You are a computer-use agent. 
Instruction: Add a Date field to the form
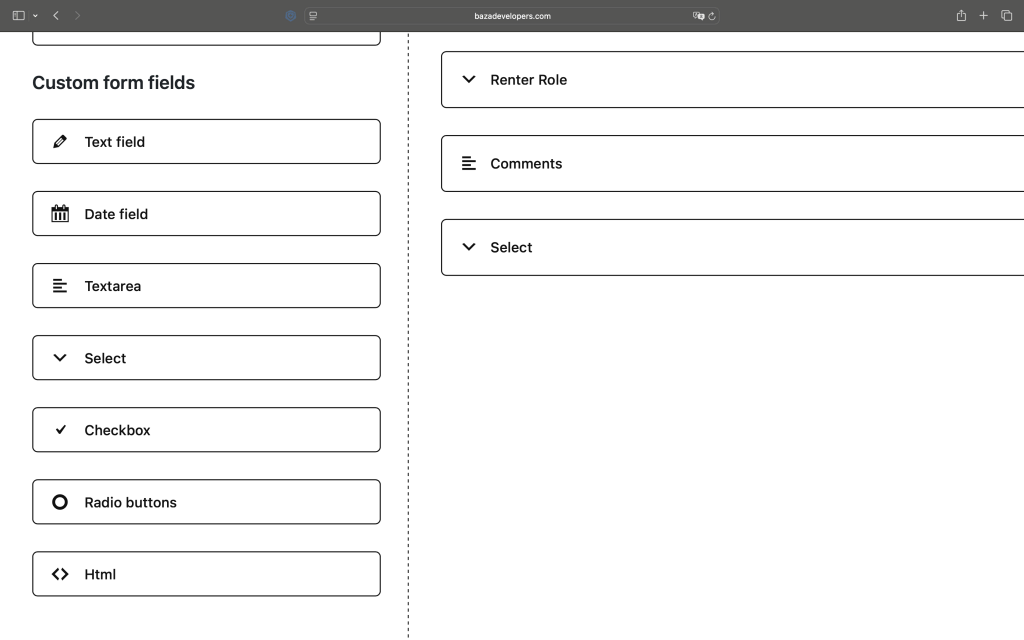pos(206,214)
